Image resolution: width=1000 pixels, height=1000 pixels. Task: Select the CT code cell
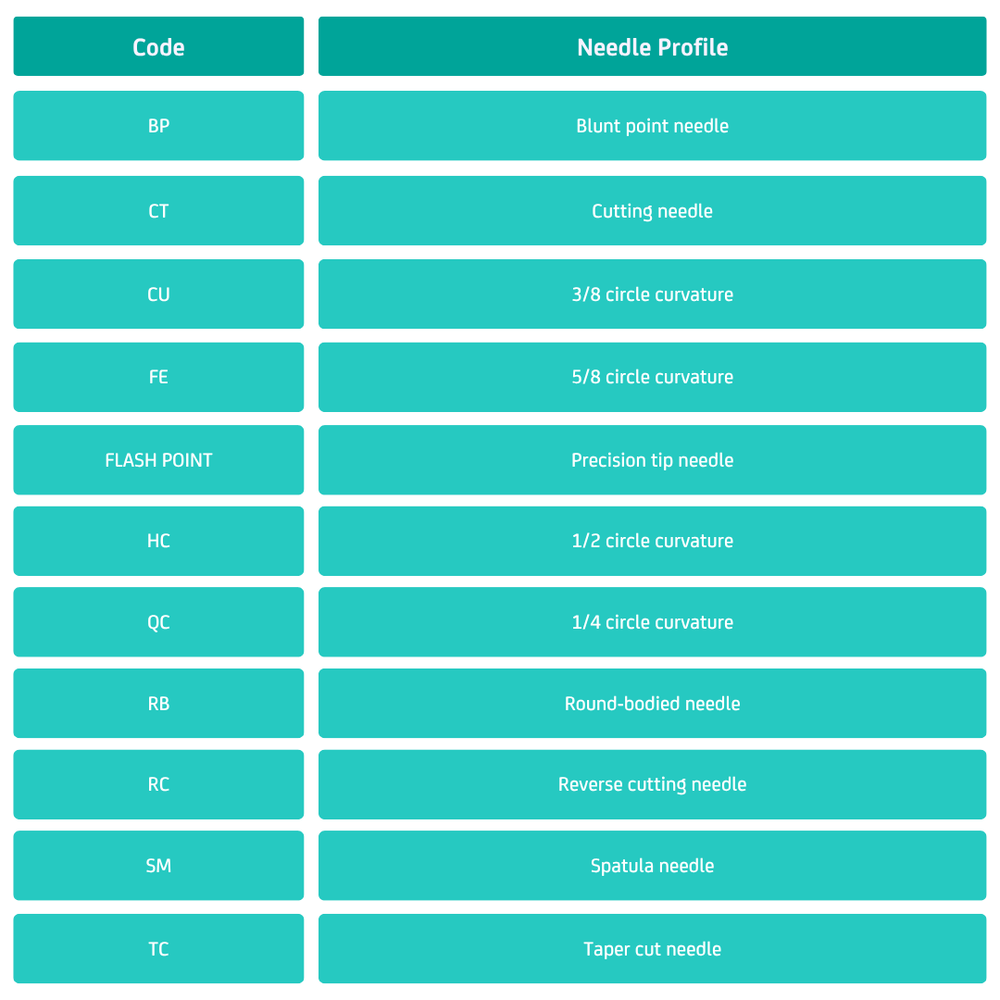click(158, 211)
